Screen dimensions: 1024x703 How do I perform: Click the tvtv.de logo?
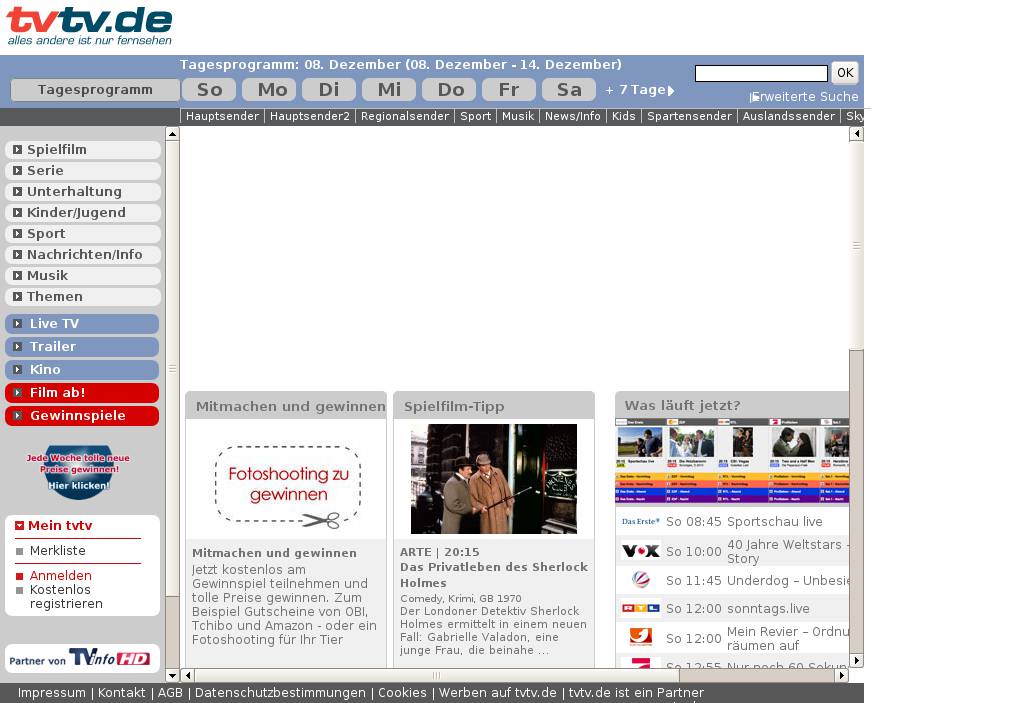tap(89, 26)
